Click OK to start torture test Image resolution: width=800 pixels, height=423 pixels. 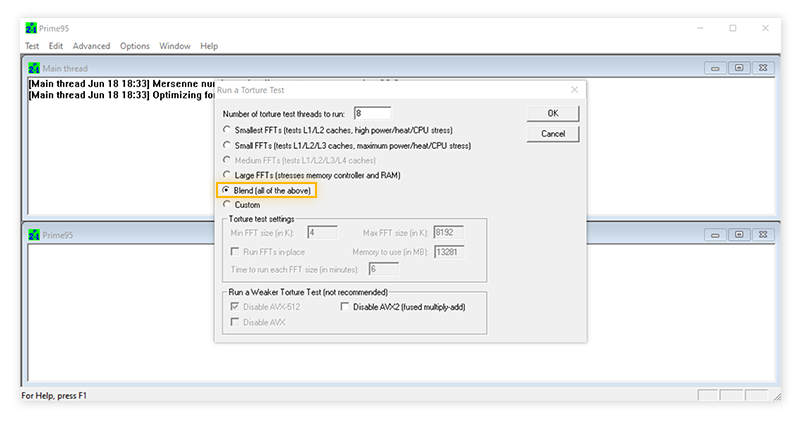tap(552, 113)
